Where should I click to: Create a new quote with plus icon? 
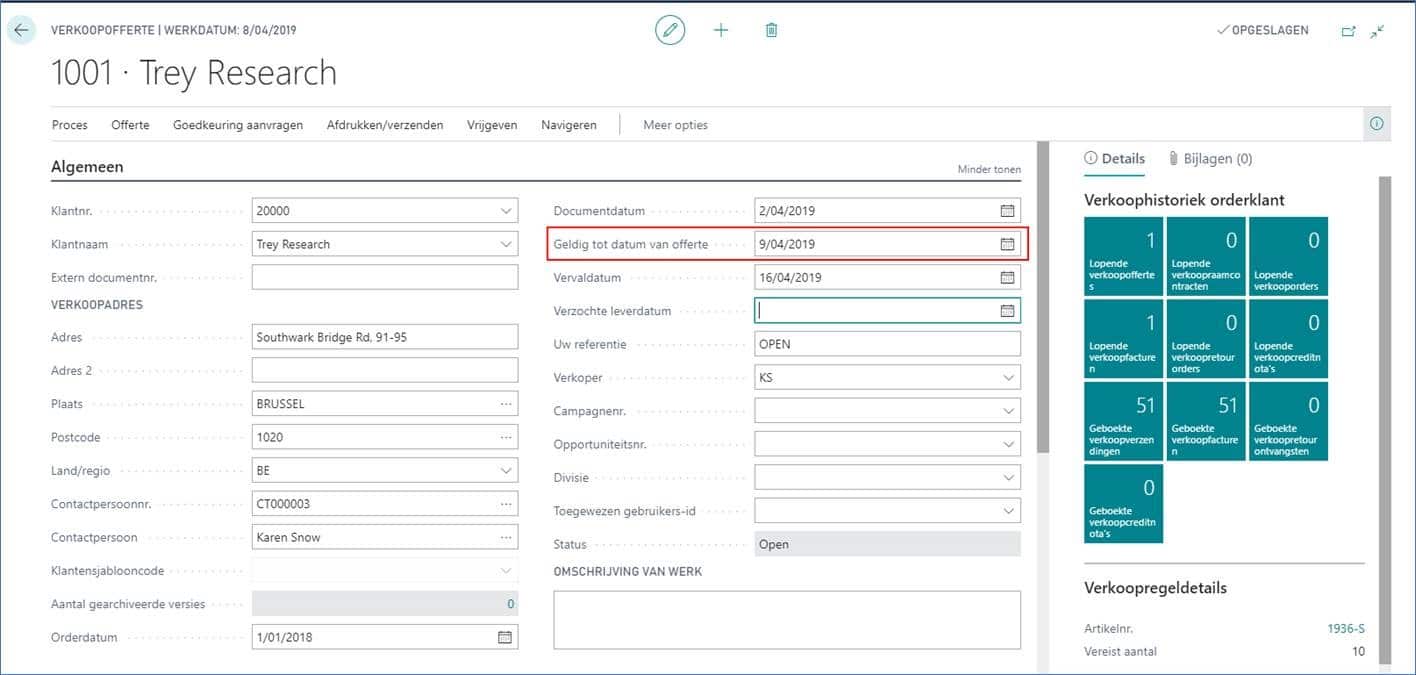tap(721, 30)
